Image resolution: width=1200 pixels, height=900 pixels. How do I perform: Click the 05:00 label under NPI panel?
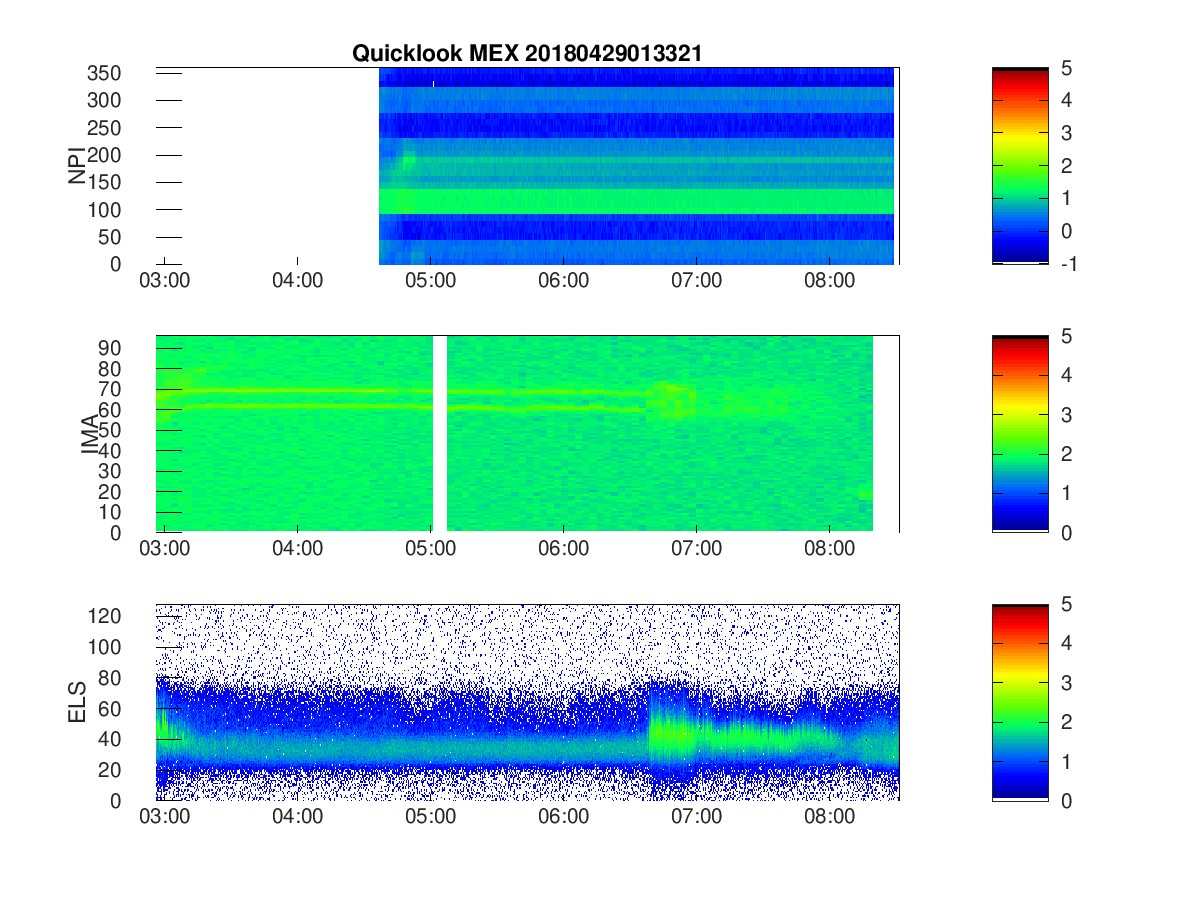431,281
